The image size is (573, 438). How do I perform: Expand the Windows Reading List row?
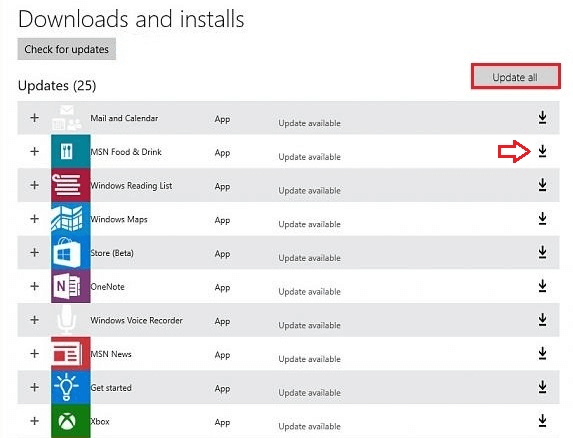(34, 185)
